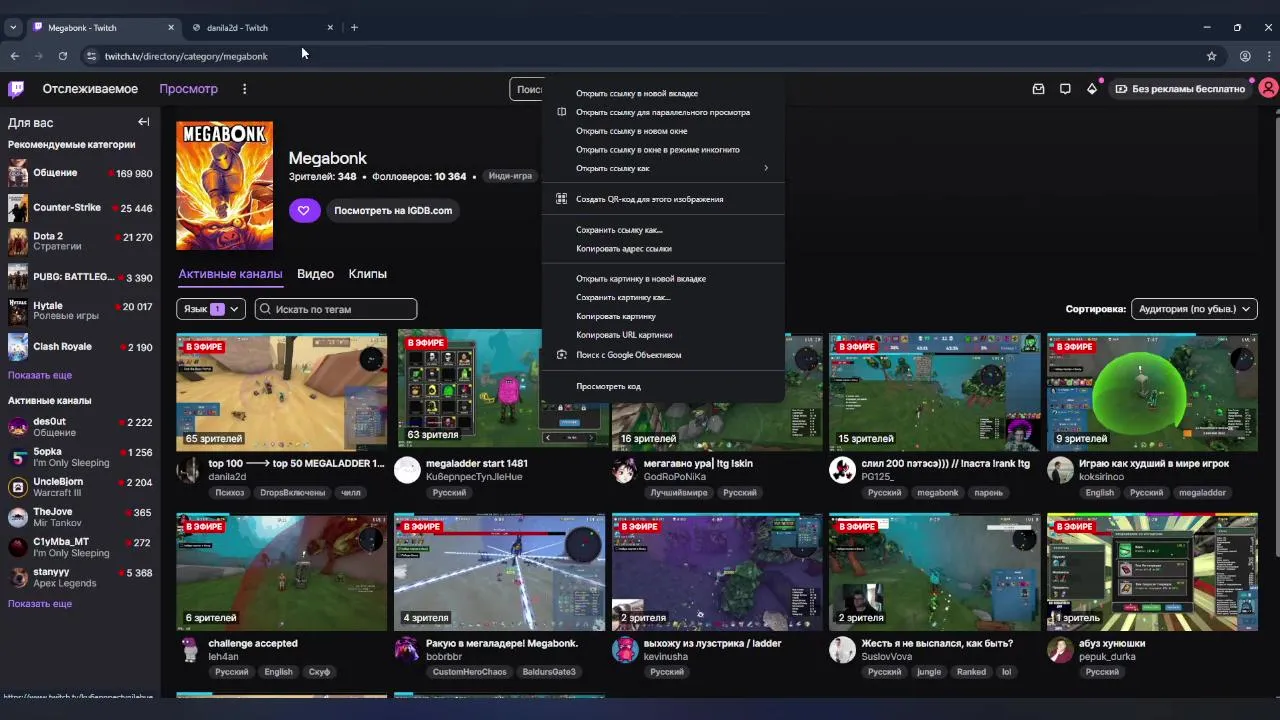Click the megaladder tag under koksirinoo's stream

tap(1202, 493)
